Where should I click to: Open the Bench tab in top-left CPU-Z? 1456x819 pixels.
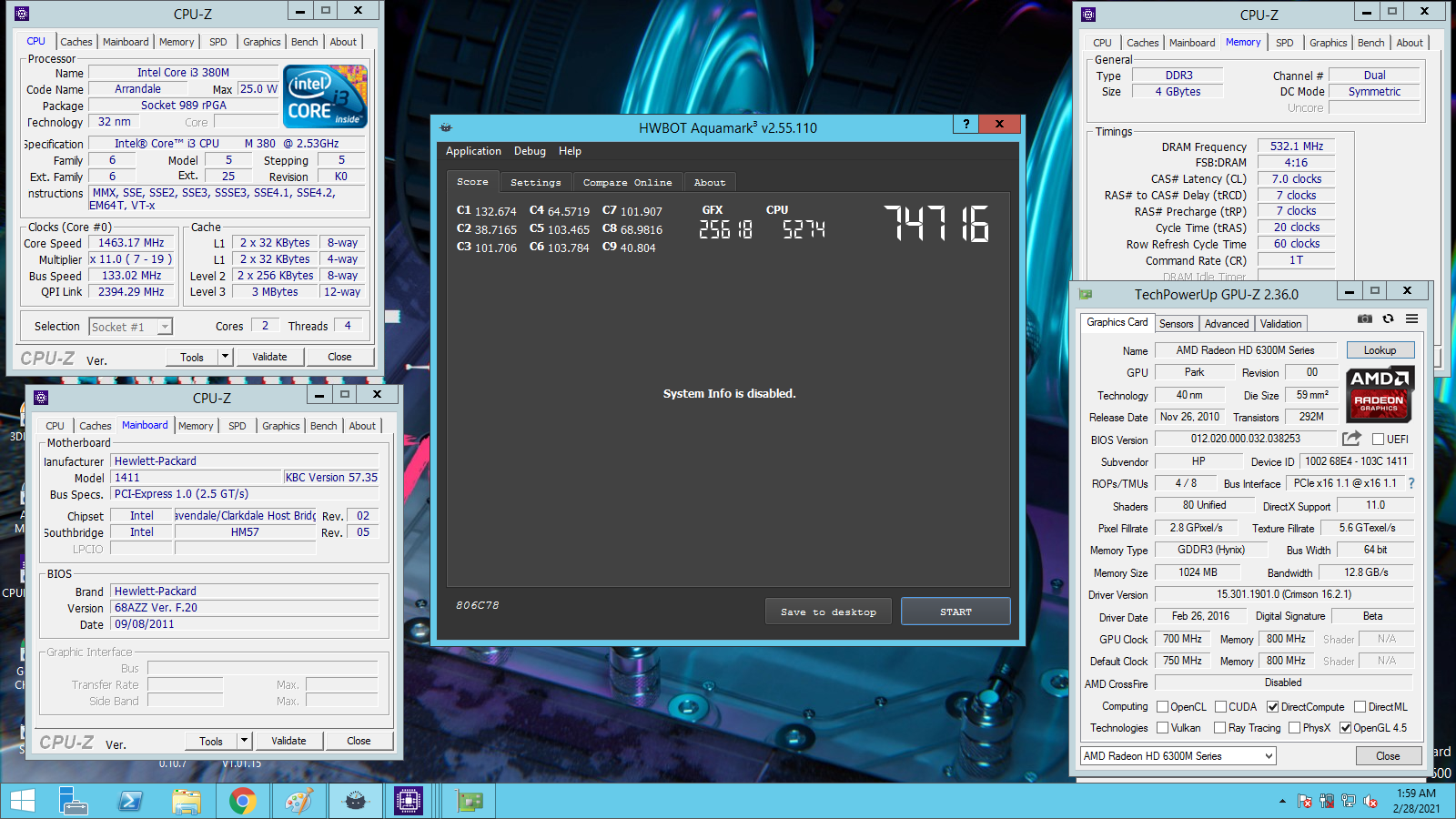(x=305, y=42)
